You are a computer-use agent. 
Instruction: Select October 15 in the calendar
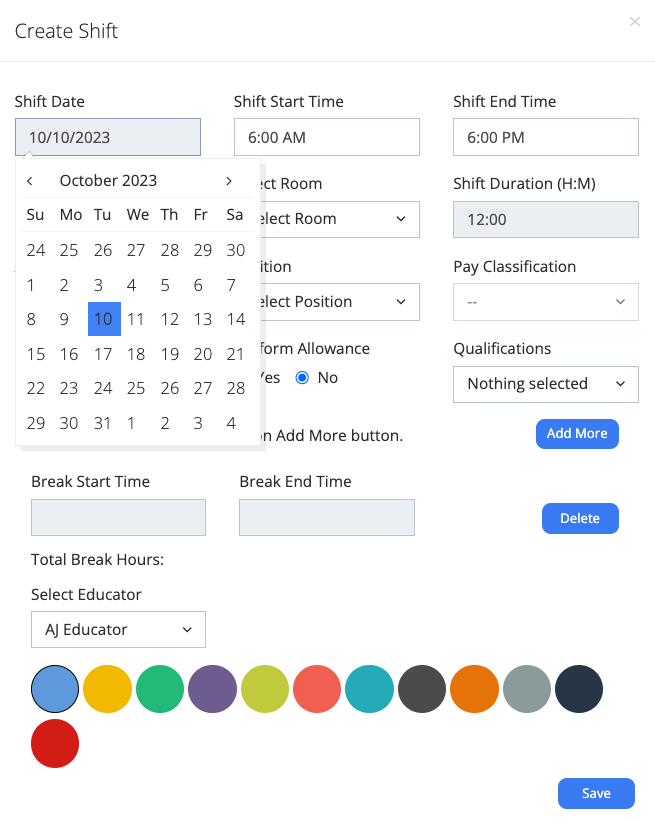pos(35,354)
